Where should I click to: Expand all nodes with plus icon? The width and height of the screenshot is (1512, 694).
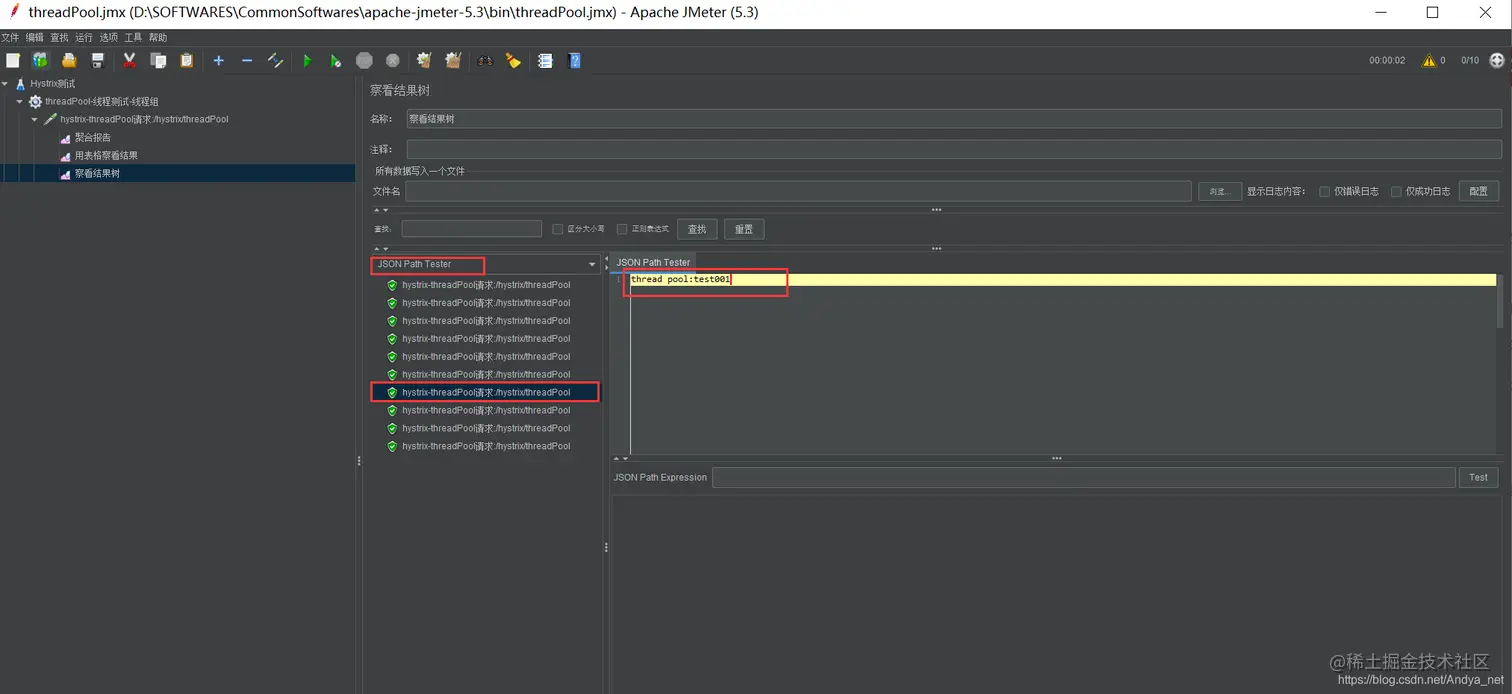coord(218,61)
